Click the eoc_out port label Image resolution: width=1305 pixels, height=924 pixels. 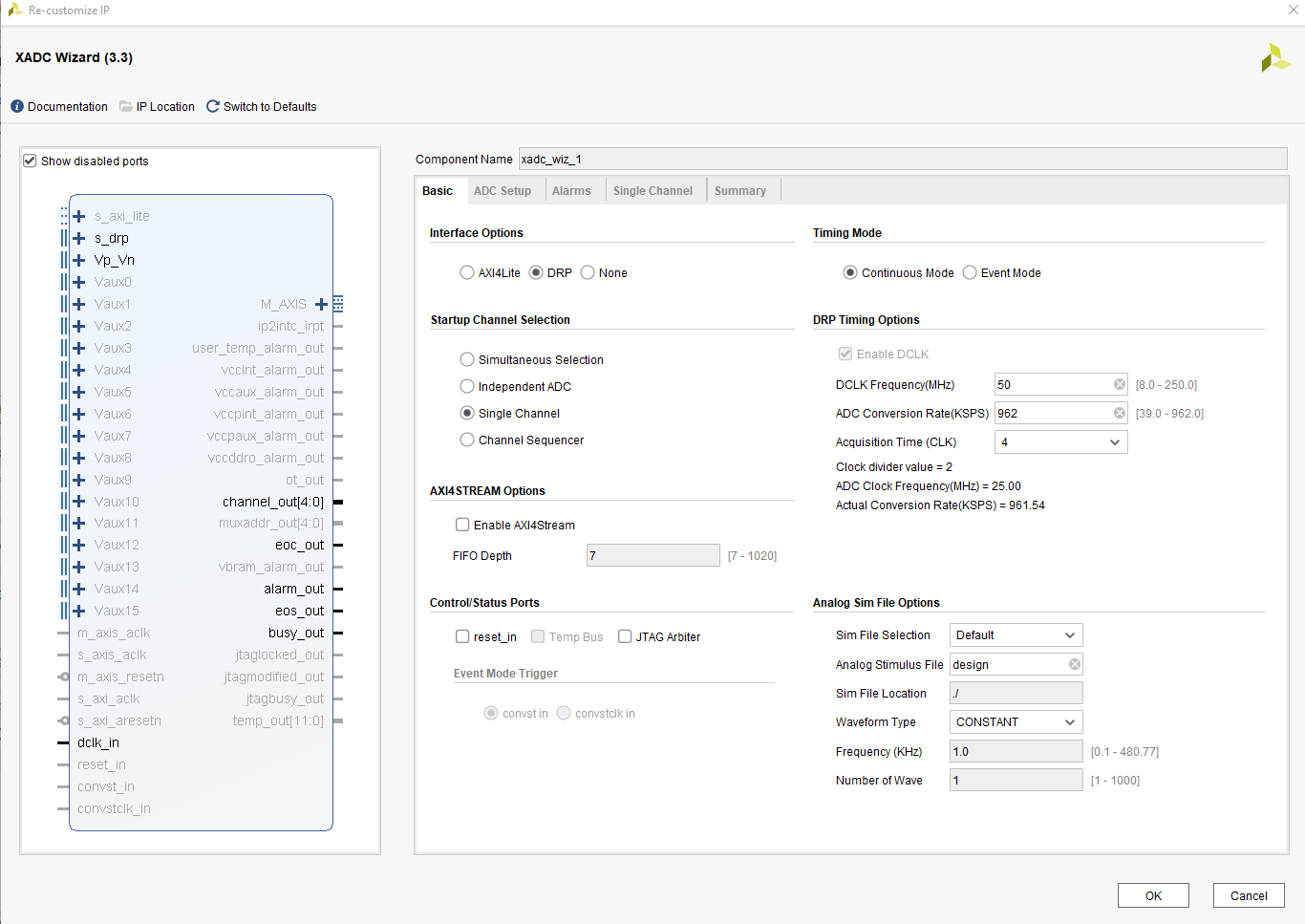(300, 545)
